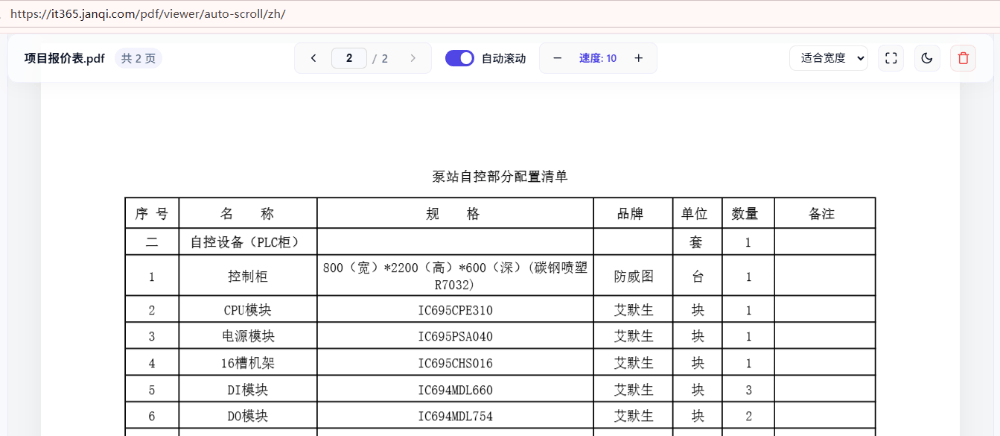Click the 二 serial cell
The image size is (1000, 436).
click(152, 242)
